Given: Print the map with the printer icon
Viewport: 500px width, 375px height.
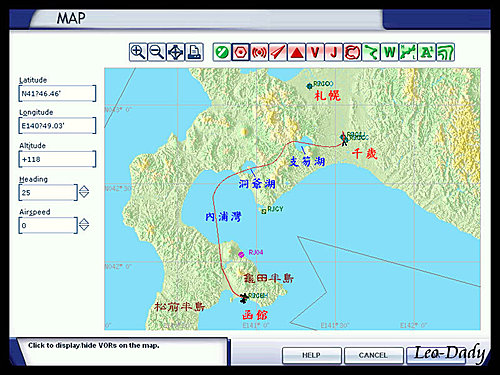Looking at the screenshot, I should coord(194,52).
